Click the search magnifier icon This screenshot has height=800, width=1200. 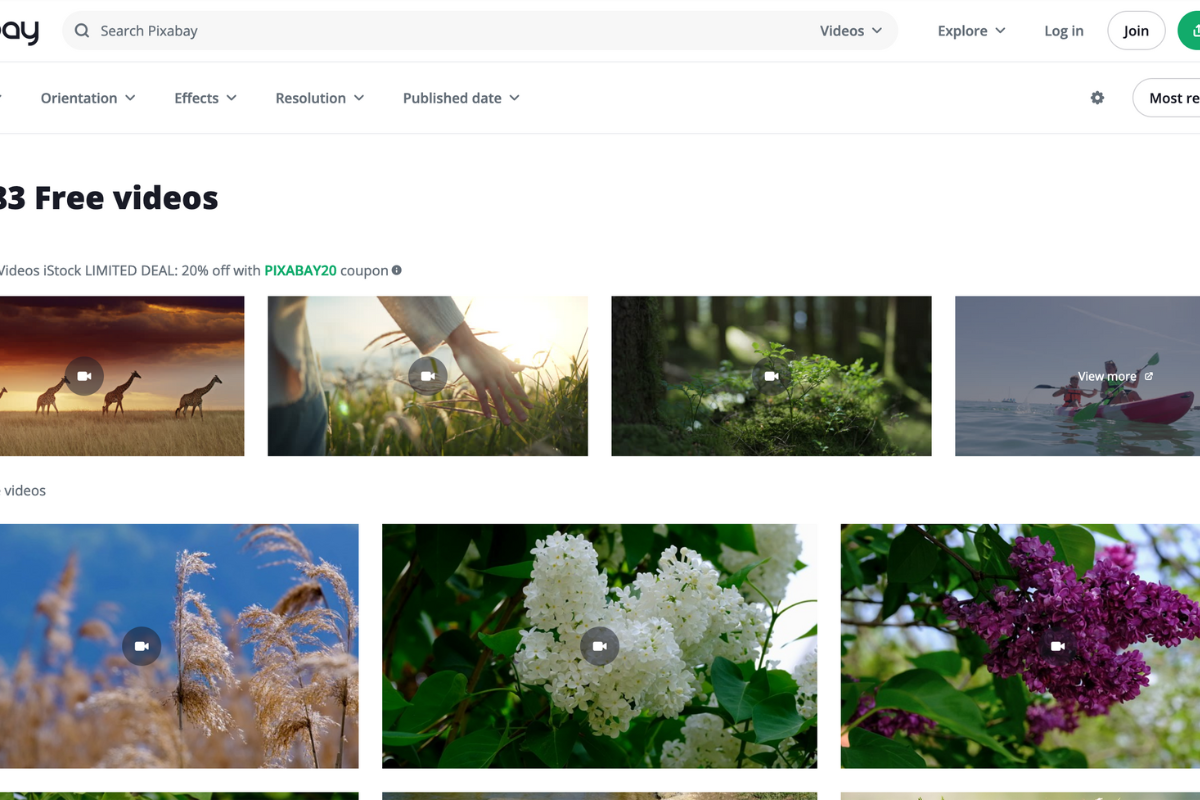coord(82,31)
